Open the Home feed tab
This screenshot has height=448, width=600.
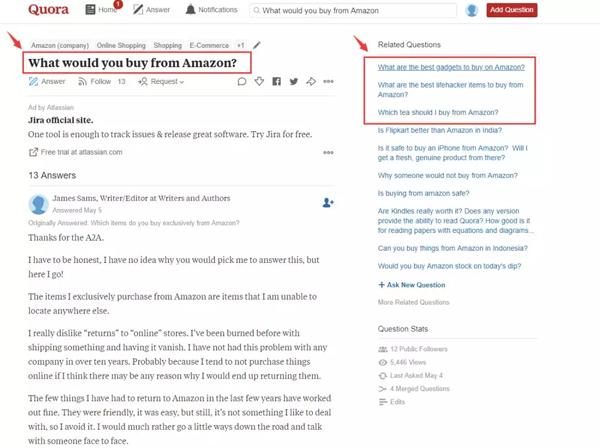click(x=102, y=10)
